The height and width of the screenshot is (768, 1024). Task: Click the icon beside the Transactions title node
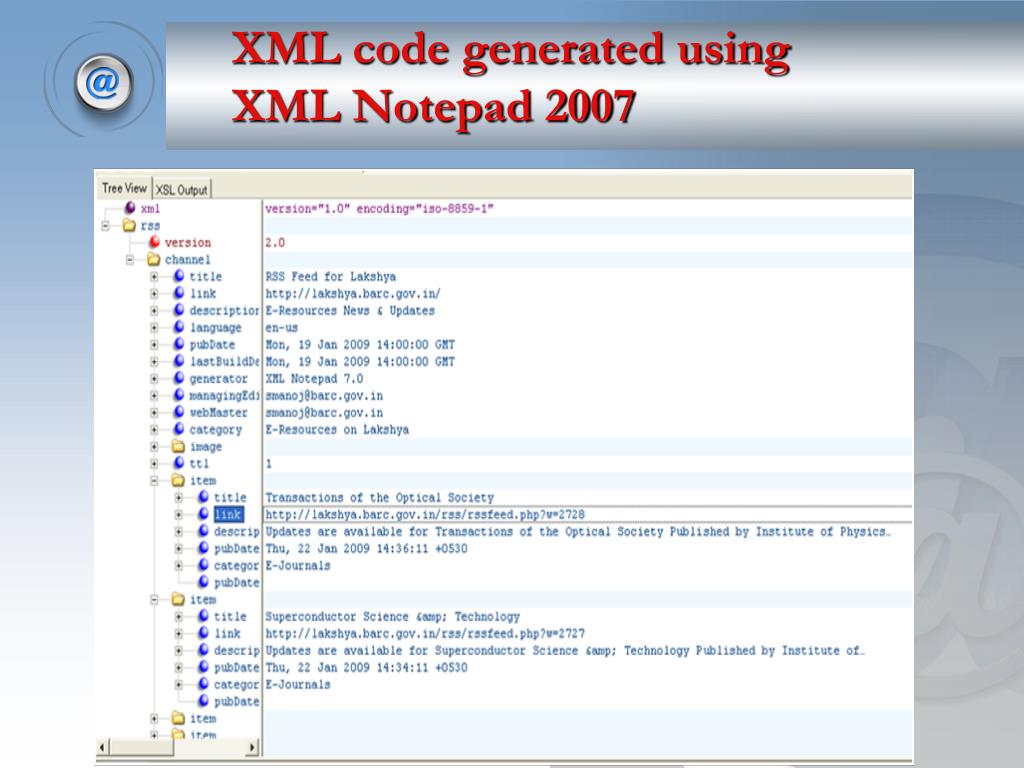[203, 497]
